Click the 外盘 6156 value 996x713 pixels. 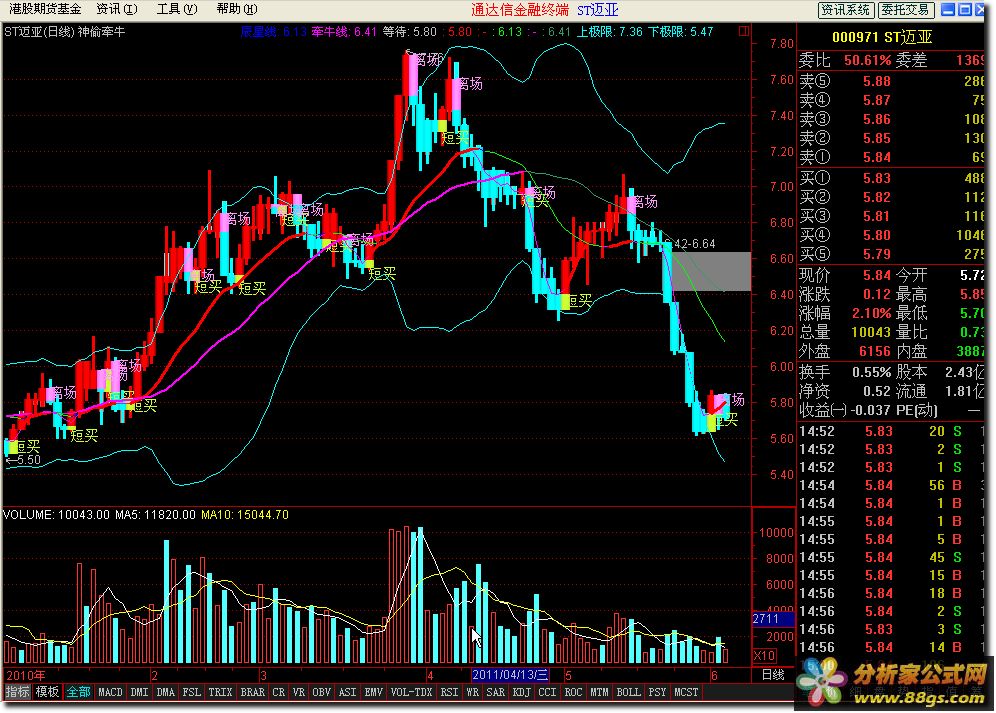(876, 351)
